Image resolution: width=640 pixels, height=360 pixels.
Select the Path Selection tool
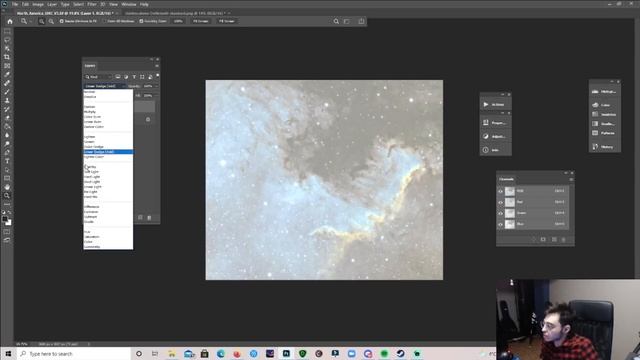point(7,170)
